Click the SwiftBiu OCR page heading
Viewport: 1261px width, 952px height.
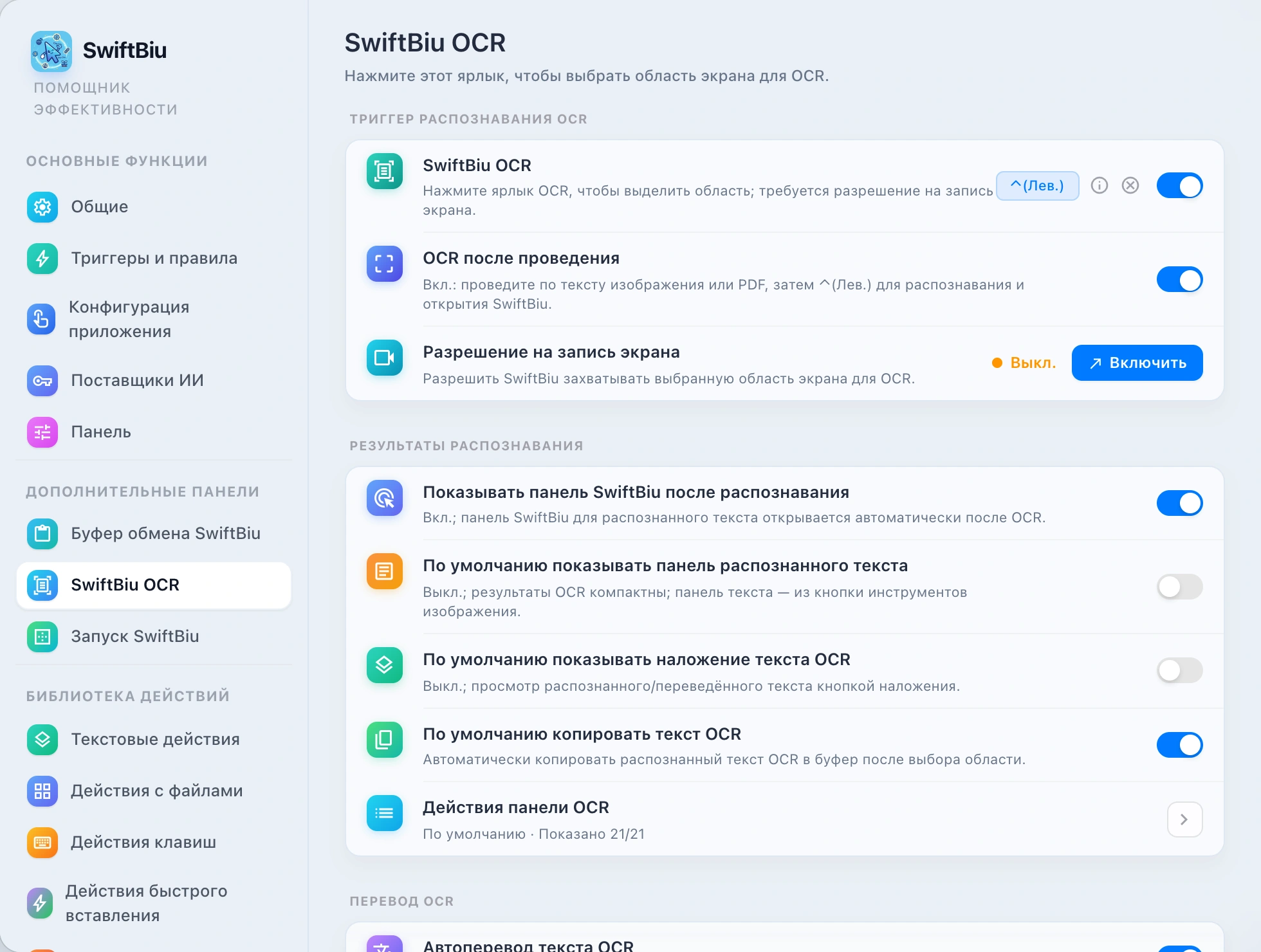(425, 43)
